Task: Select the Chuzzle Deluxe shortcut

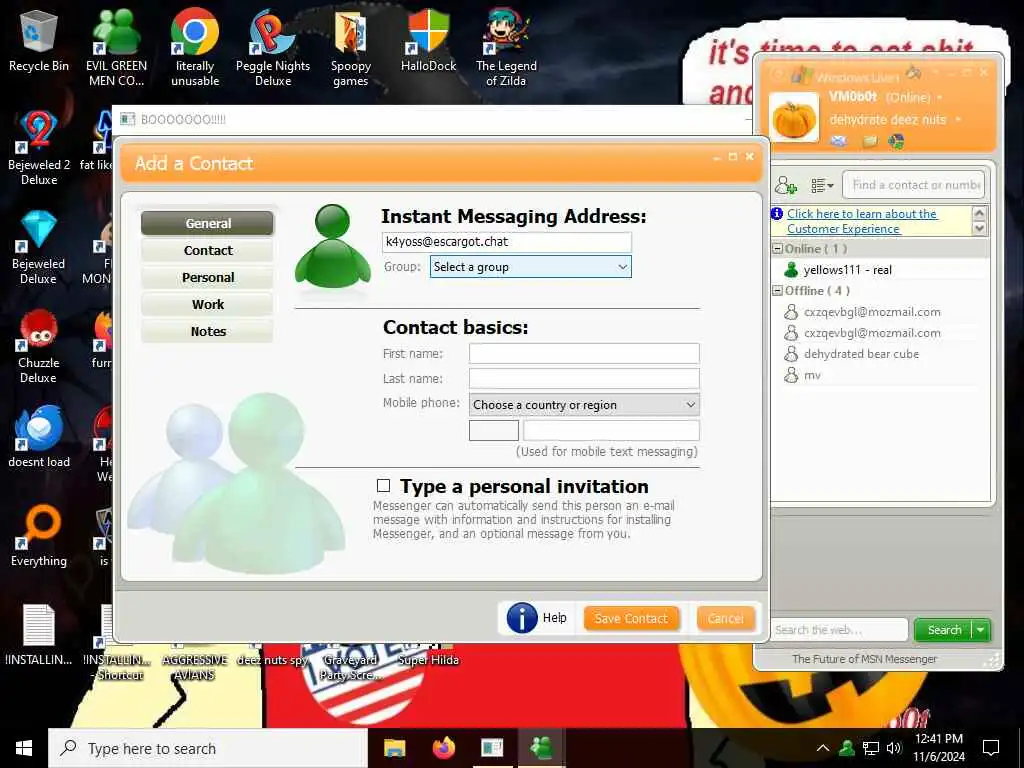Action: (39, 346)
